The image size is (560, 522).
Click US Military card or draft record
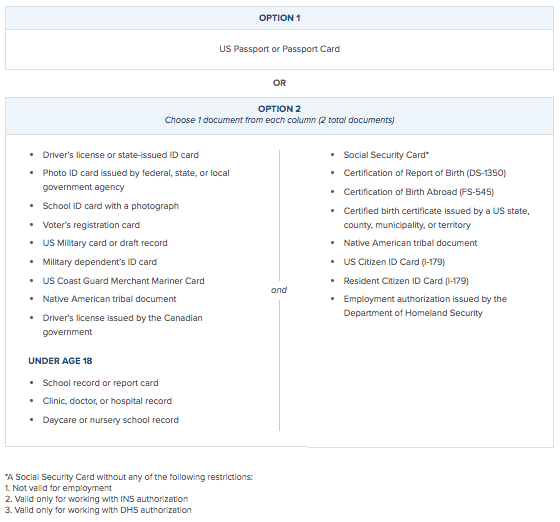click(105, 243)
